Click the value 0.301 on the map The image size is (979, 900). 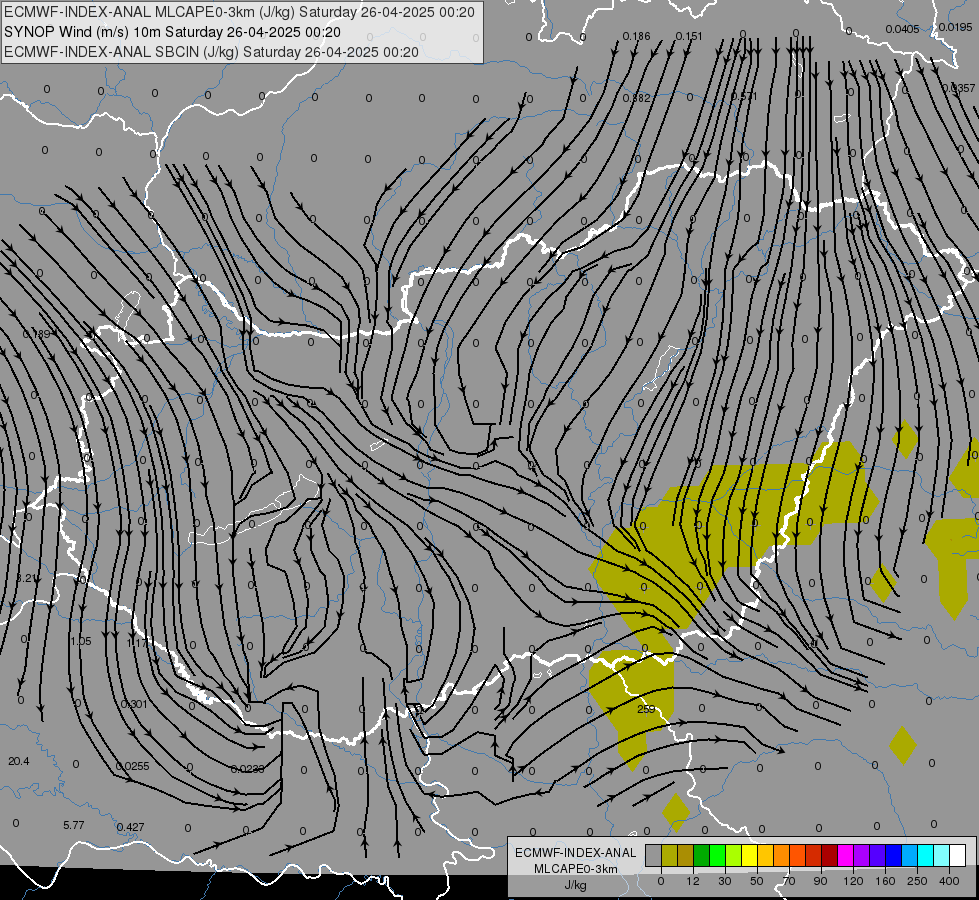click(134, 705)
